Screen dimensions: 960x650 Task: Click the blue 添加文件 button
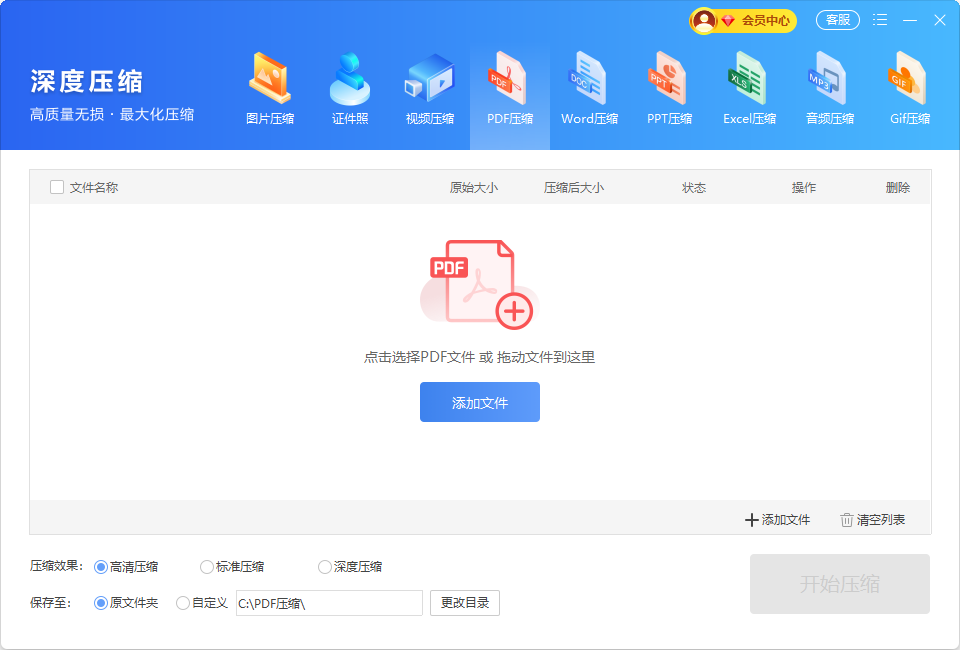(480, 402)
